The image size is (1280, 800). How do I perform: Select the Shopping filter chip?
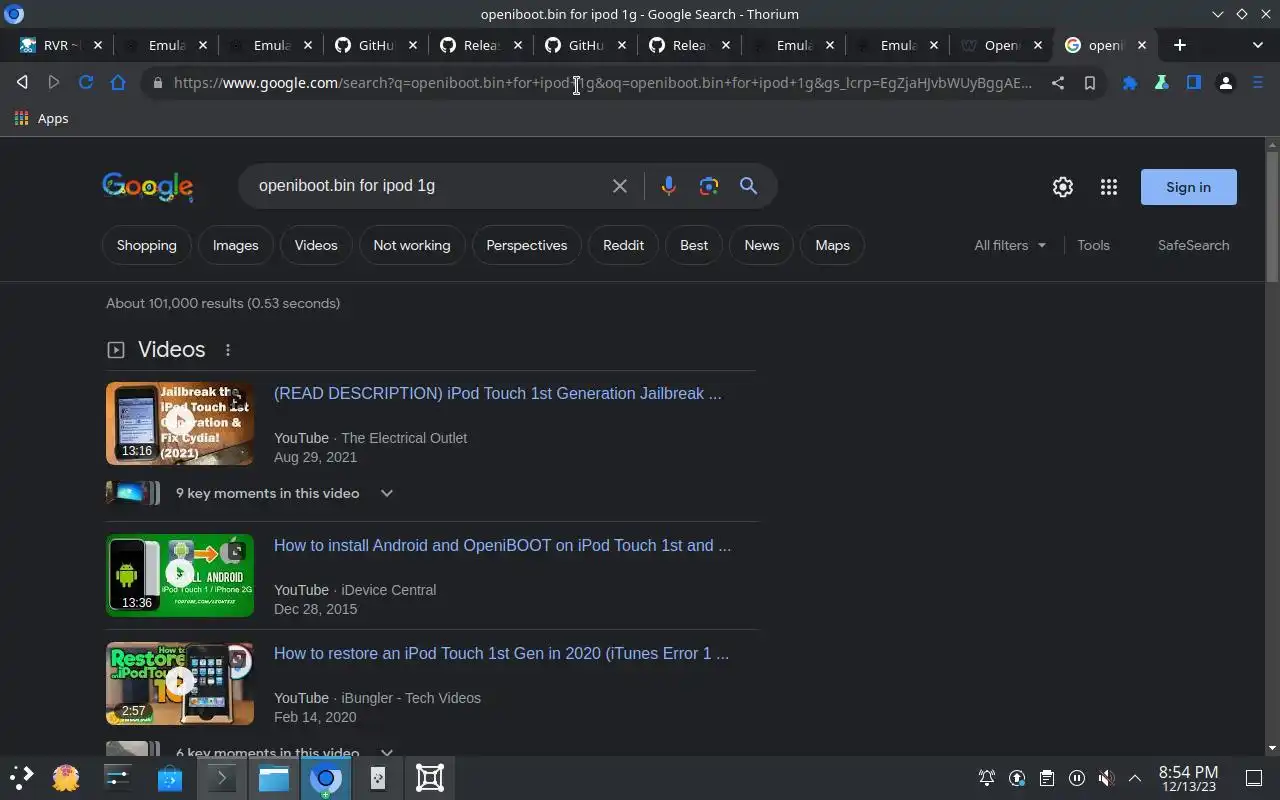(x=146, y=245)
